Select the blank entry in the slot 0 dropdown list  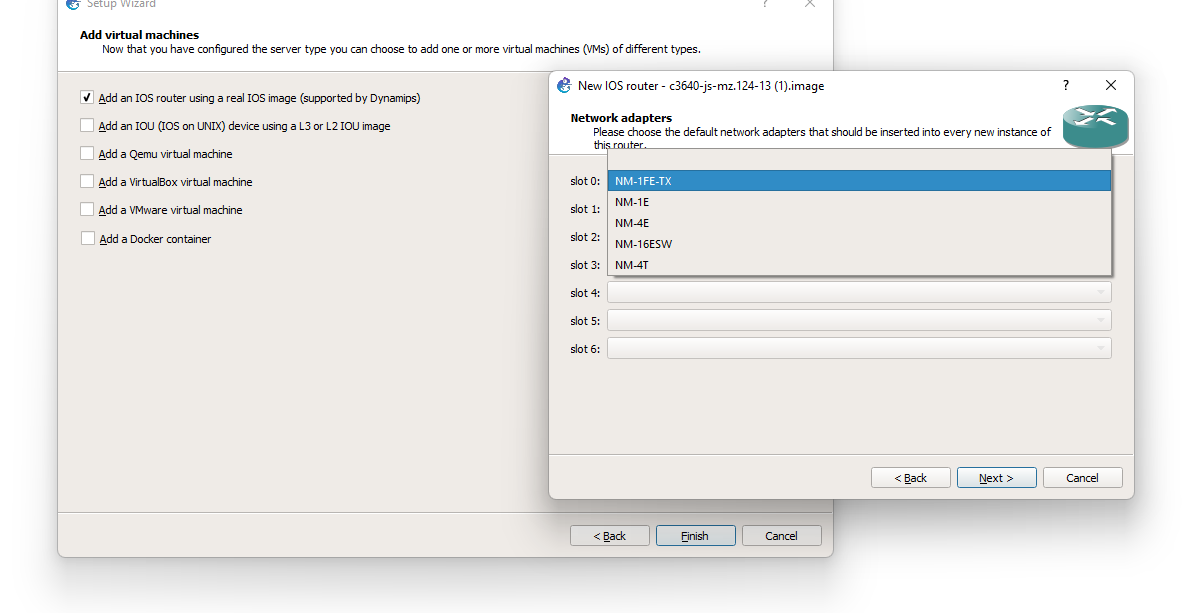860,160
